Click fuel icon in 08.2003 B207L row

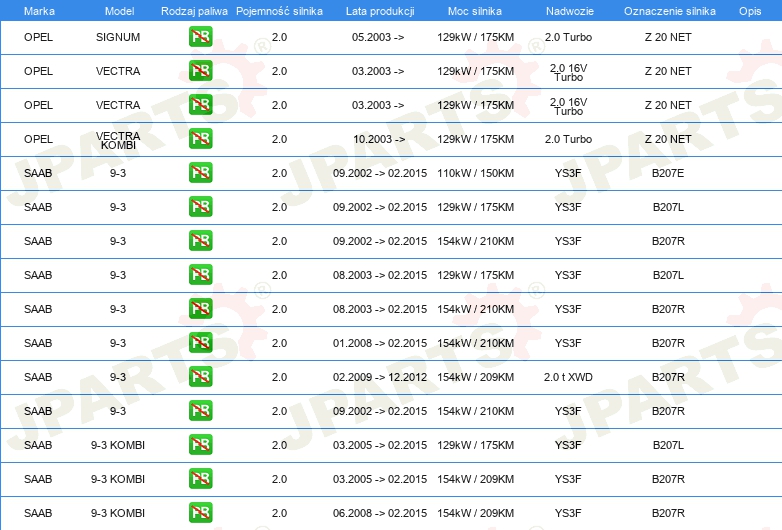pyautogui.click(x=200, y=275)
